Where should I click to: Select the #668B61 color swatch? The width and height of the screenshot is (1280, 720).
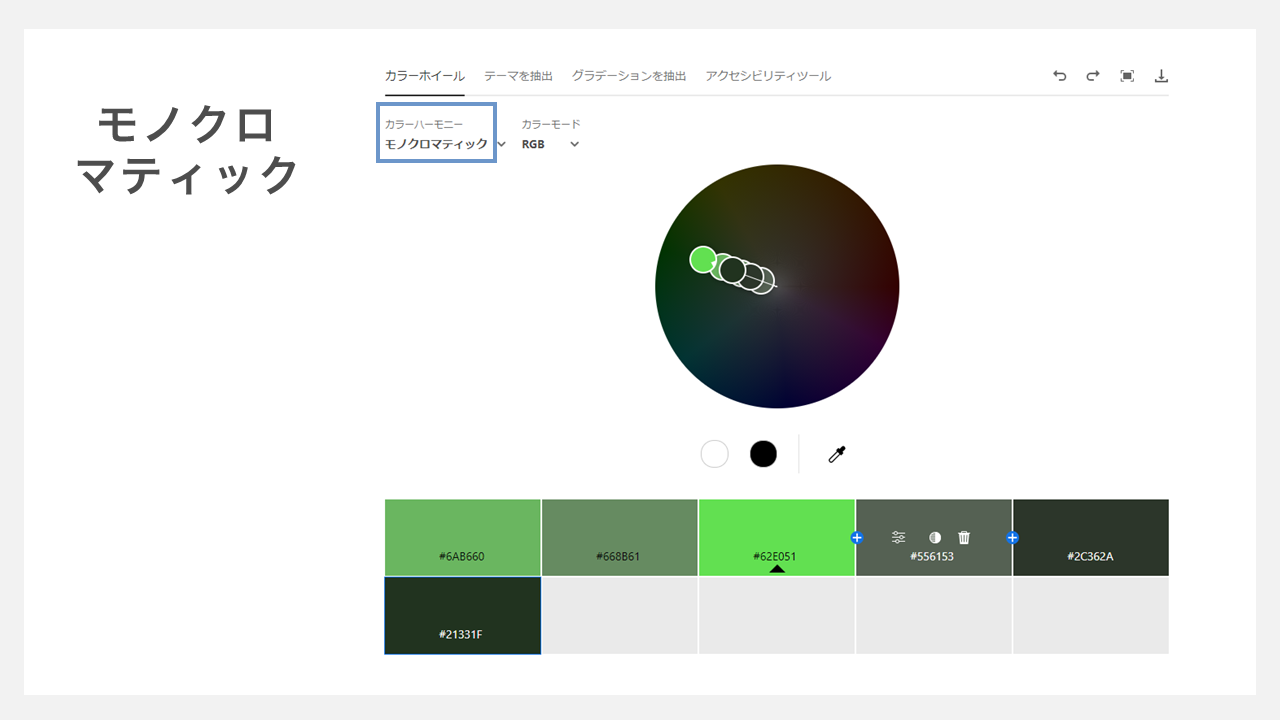[619, 537]
